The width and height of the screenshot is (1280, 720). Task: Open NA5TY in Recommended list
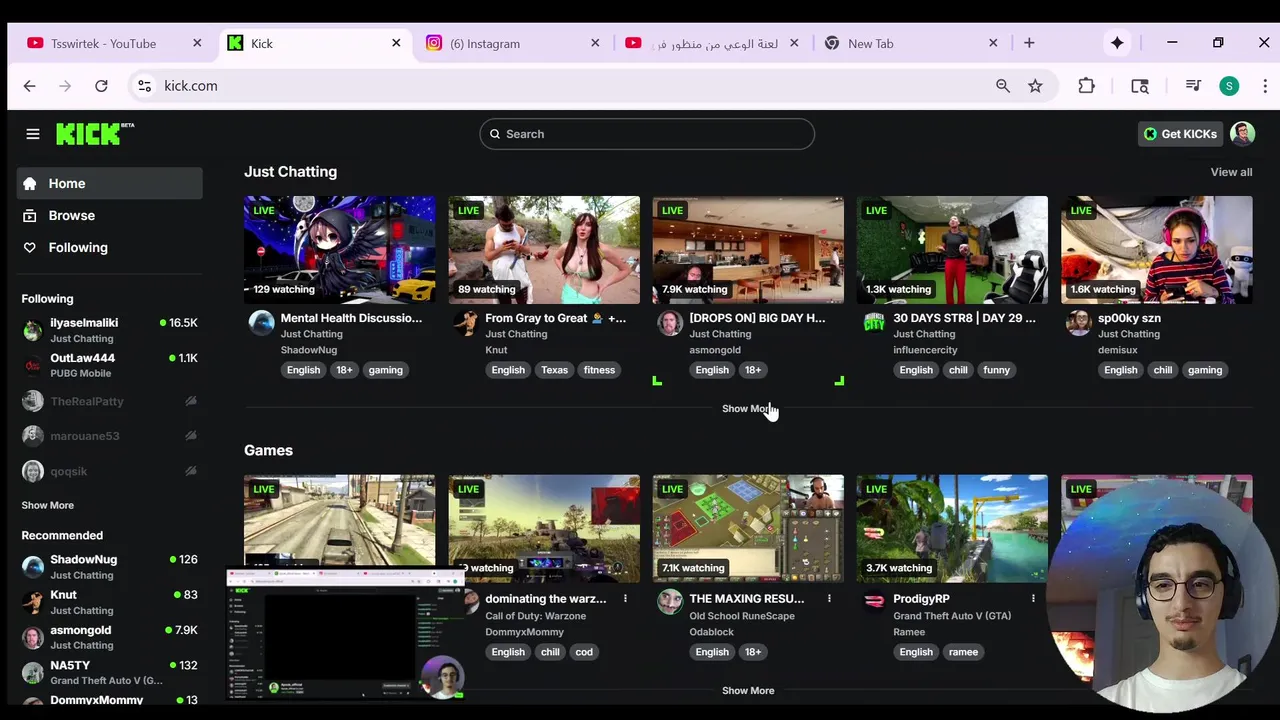tap(110, 672)
